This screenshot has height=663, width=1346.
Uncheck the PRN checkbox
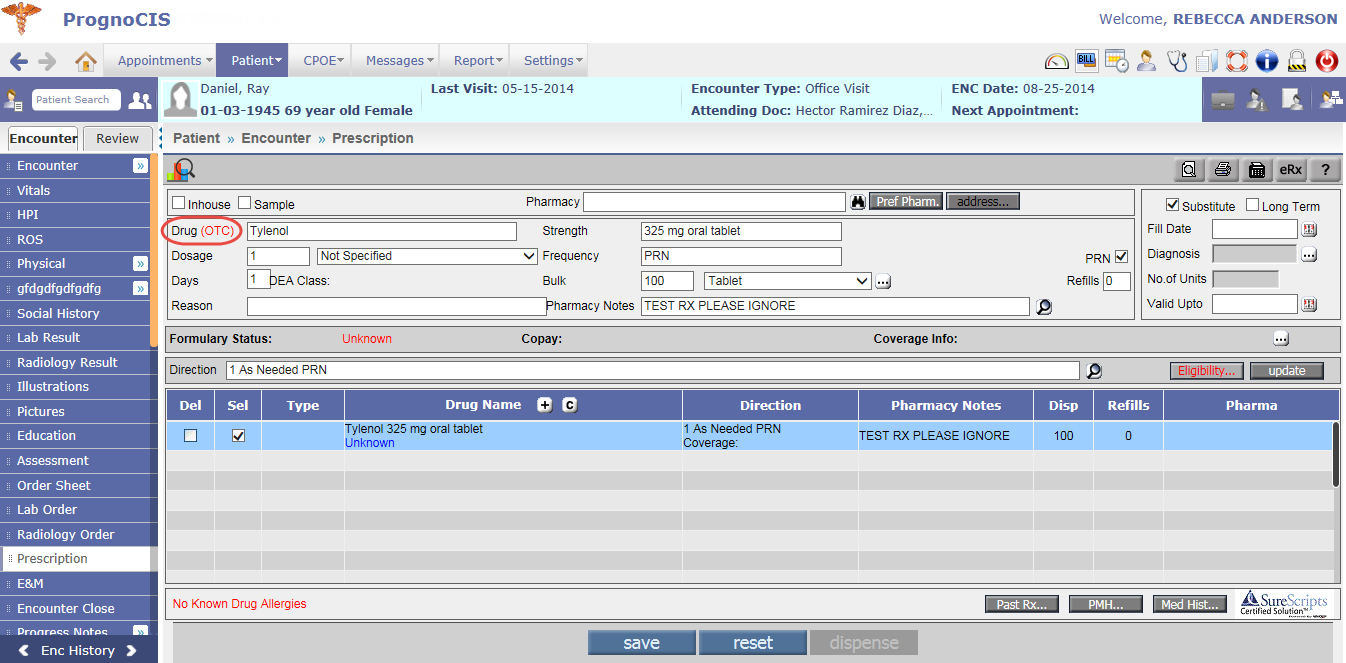pyautogui.click(x=1122, y=257)
